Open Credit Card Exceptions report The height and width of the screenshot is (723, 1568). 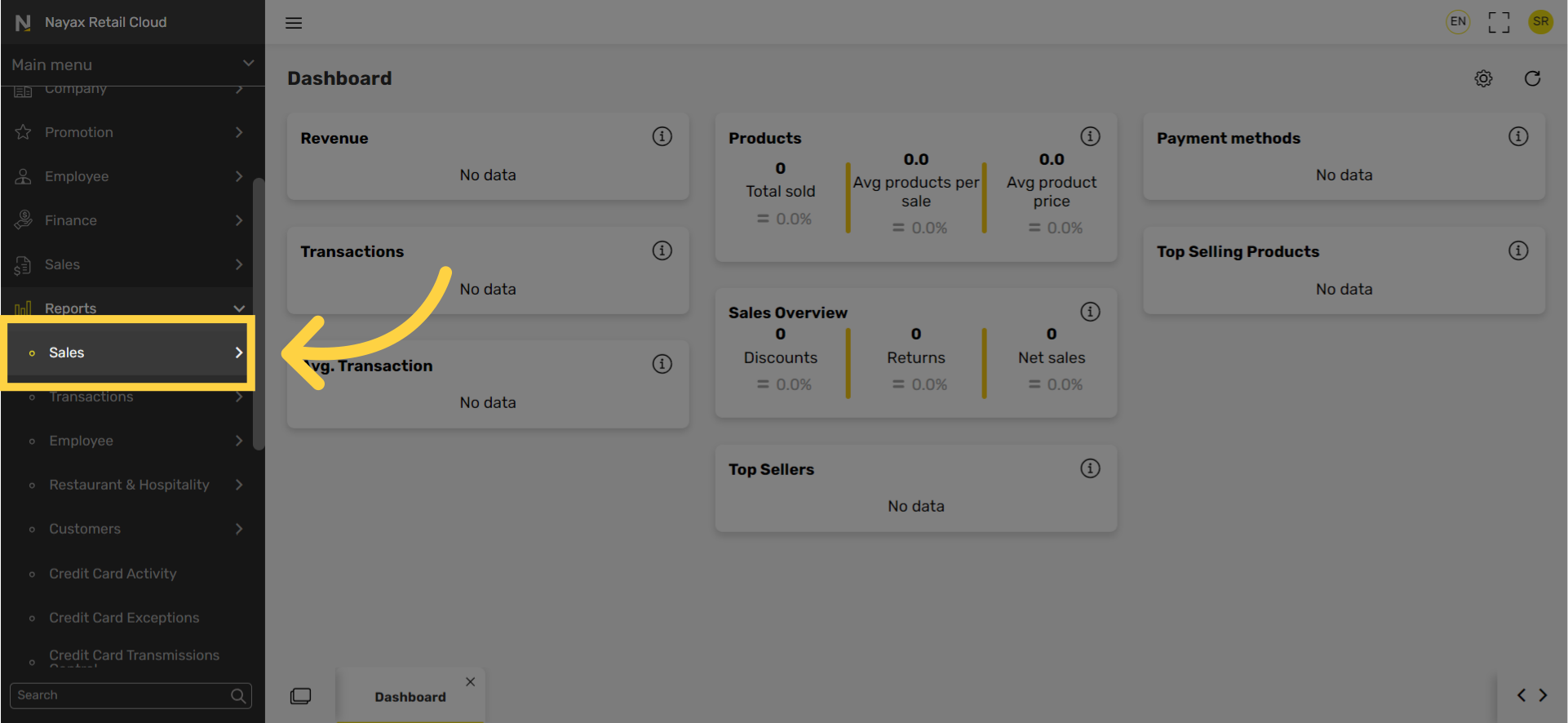pyautogui.click(x=124, y=618)
